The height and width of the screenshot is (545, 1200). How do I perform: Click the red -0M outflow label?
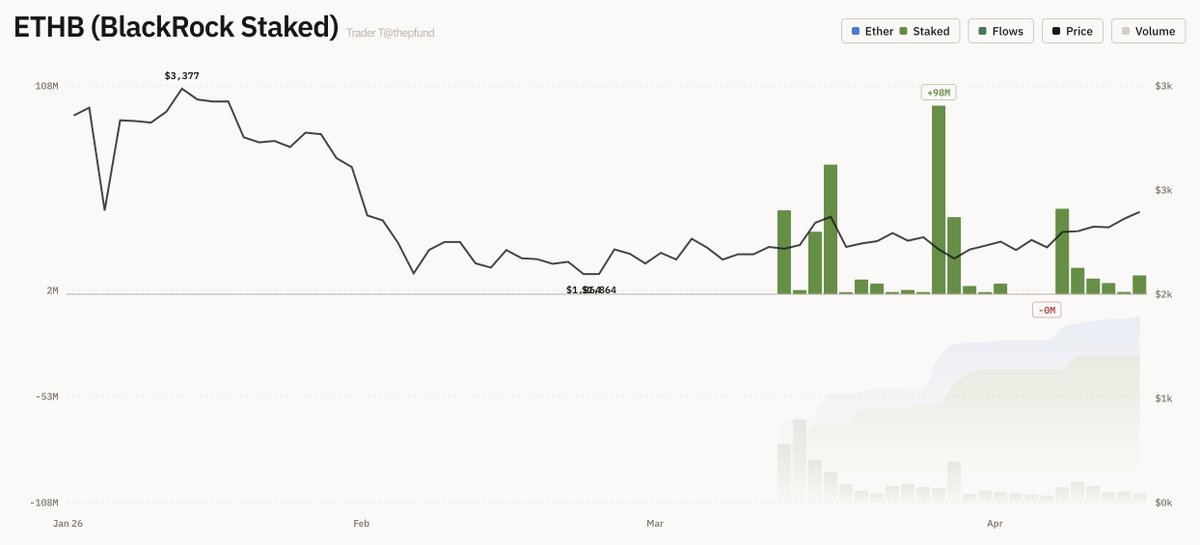tap(1046, 310)
